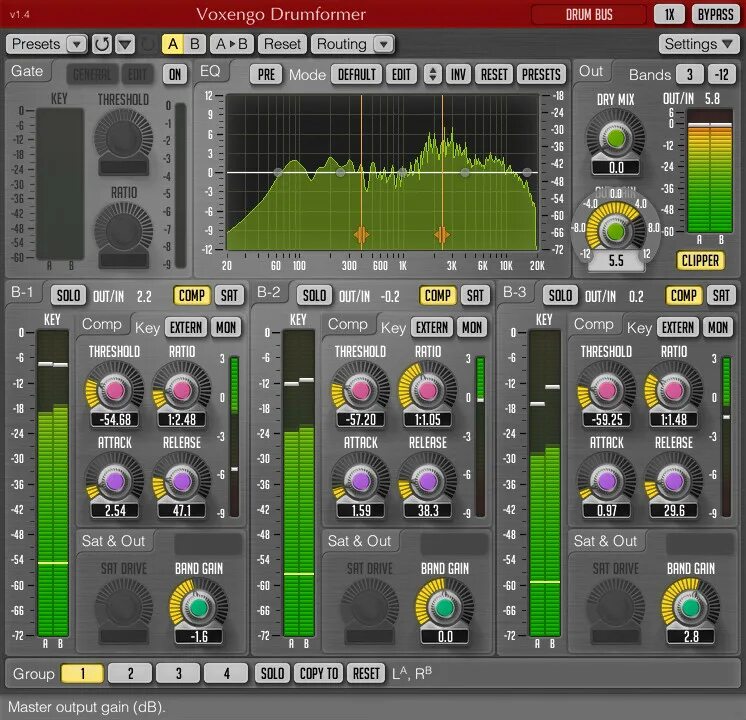This screenshot has height=720, width=746.
Task: Click the B-3 RELEASE knob
Action: pos(674,482)
